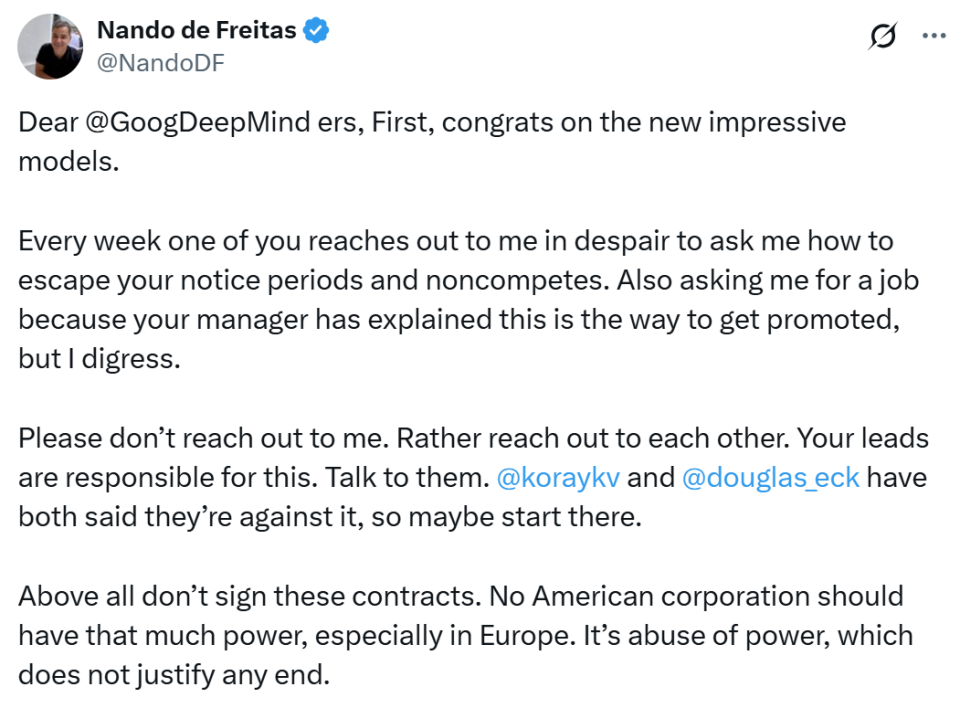
Task: Click the blue verified badge
Action: click(316, 30)
